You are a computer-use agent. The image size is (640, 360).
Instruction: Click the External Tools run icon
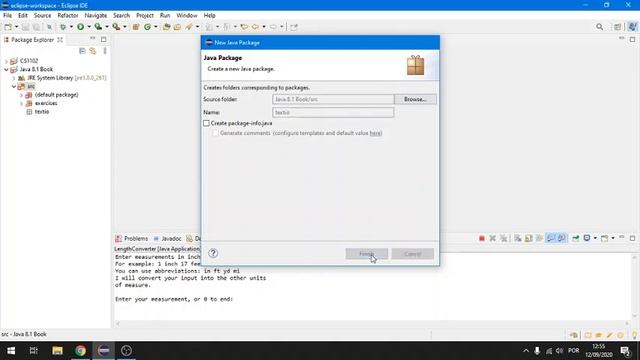coord(116,27)
